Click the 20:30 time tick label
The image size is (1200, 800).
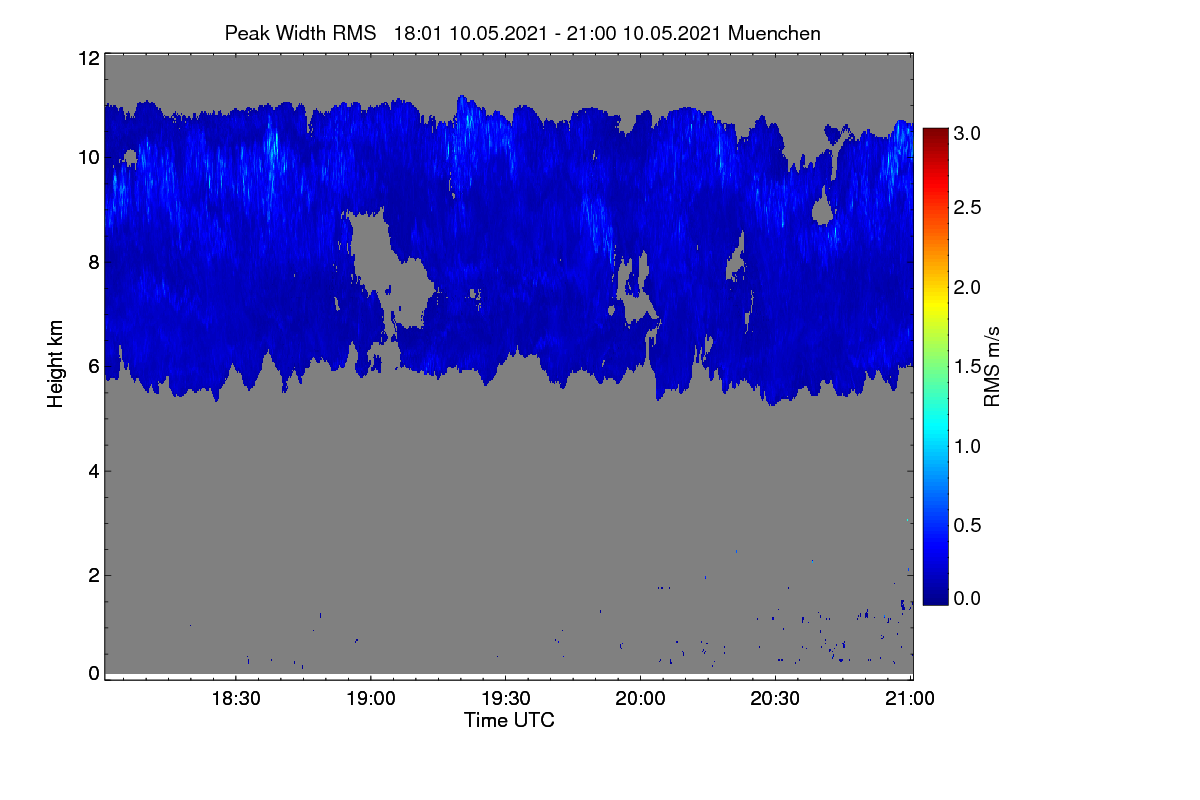coord(776,699)
